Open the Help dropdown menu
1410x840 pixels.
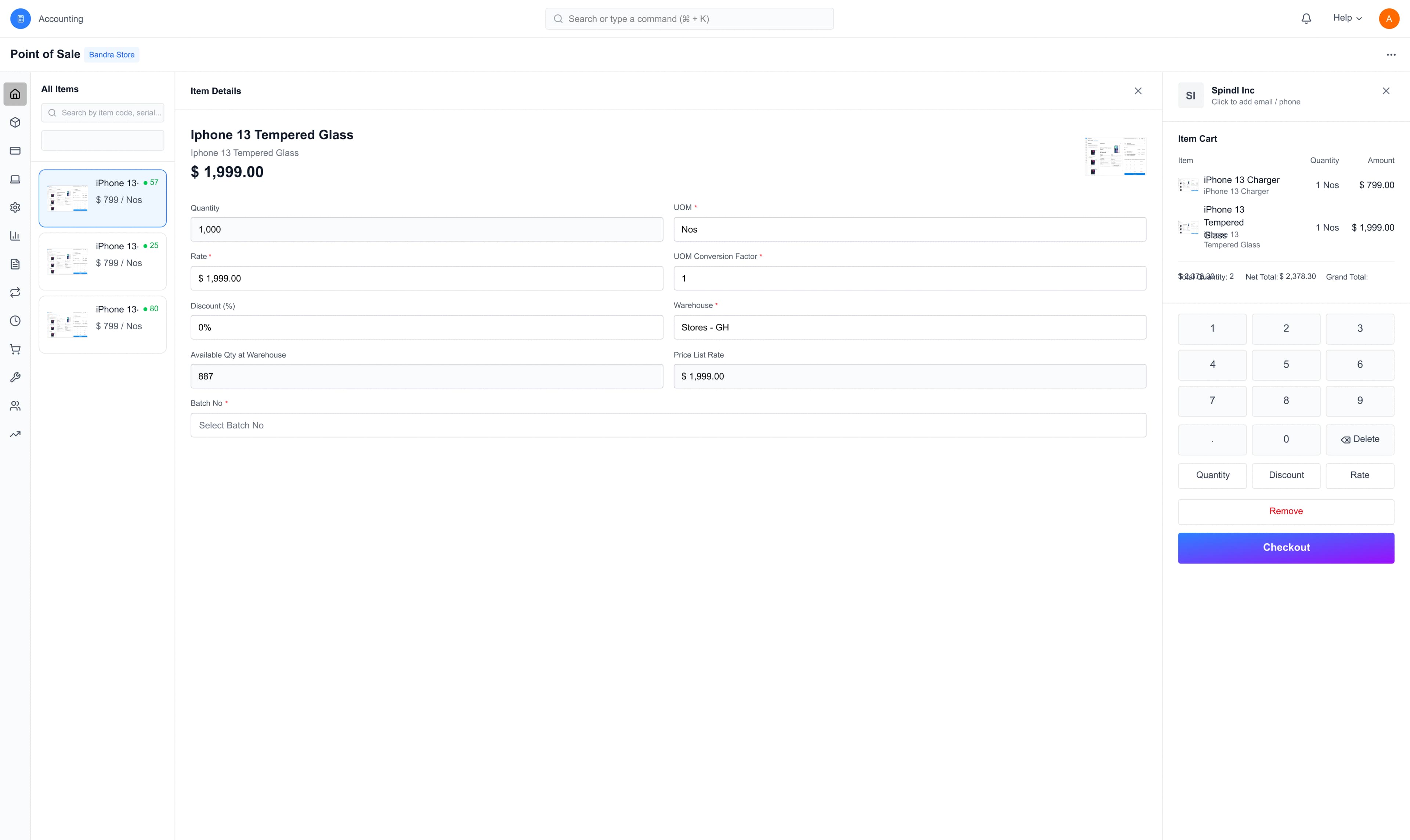[x=1347, y=18]
